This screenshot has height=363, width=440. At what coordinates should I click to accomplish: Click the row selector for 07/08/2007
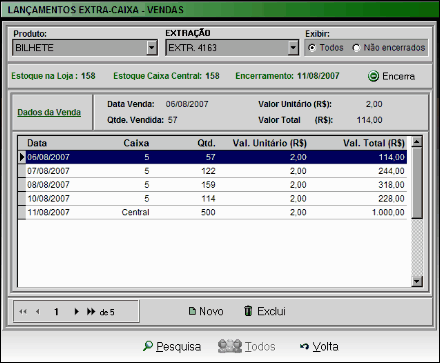[22, 171]
